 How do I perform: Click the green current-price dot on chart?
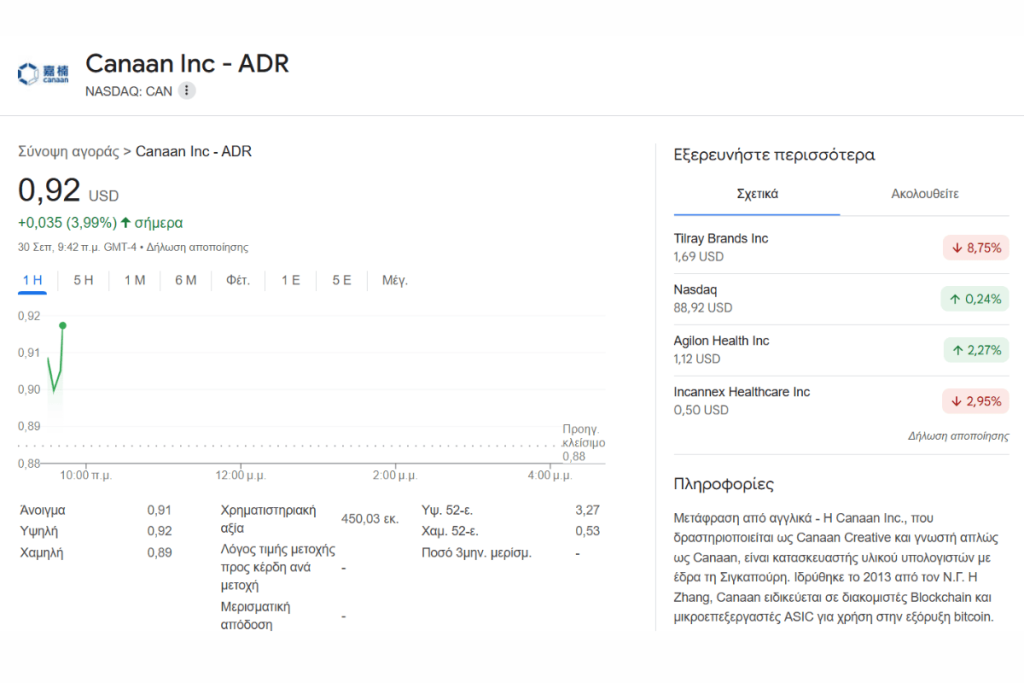[63, 325]
